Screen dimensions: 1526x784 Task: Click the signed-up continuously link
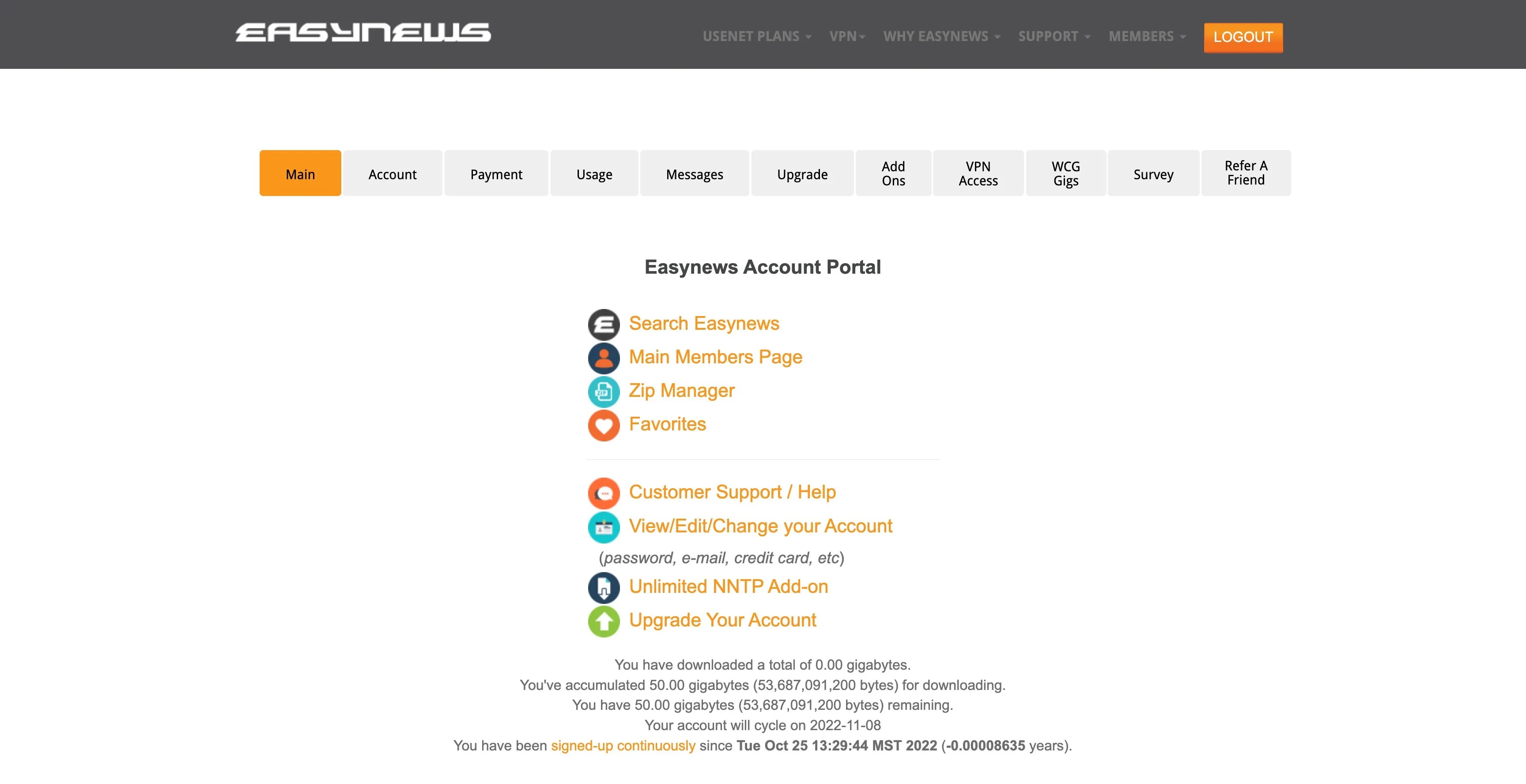click(x=622, y=746)
